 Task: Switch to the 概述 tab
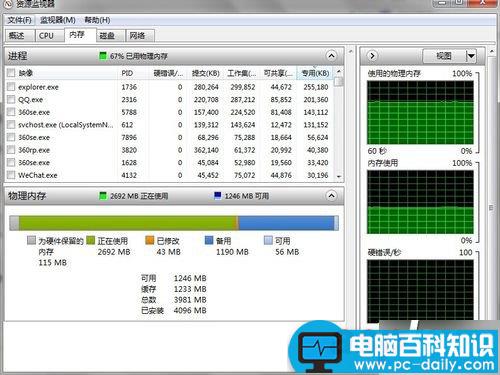pos(20,35)
